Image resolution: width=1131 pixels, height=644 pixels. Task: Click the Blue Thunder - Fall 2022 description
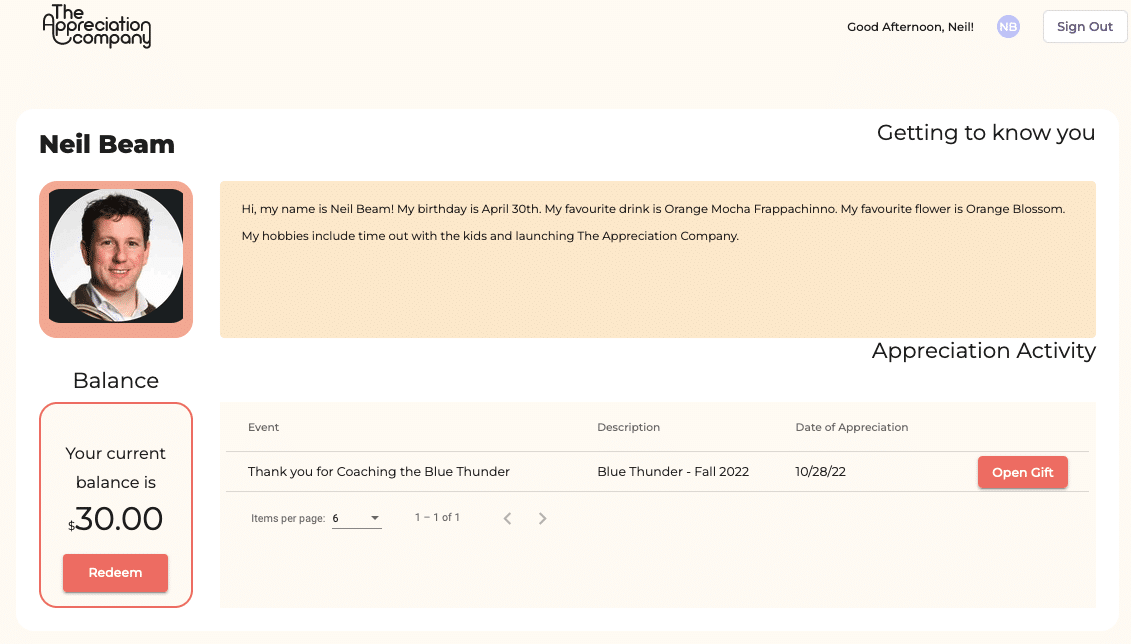tap(673, 472)
